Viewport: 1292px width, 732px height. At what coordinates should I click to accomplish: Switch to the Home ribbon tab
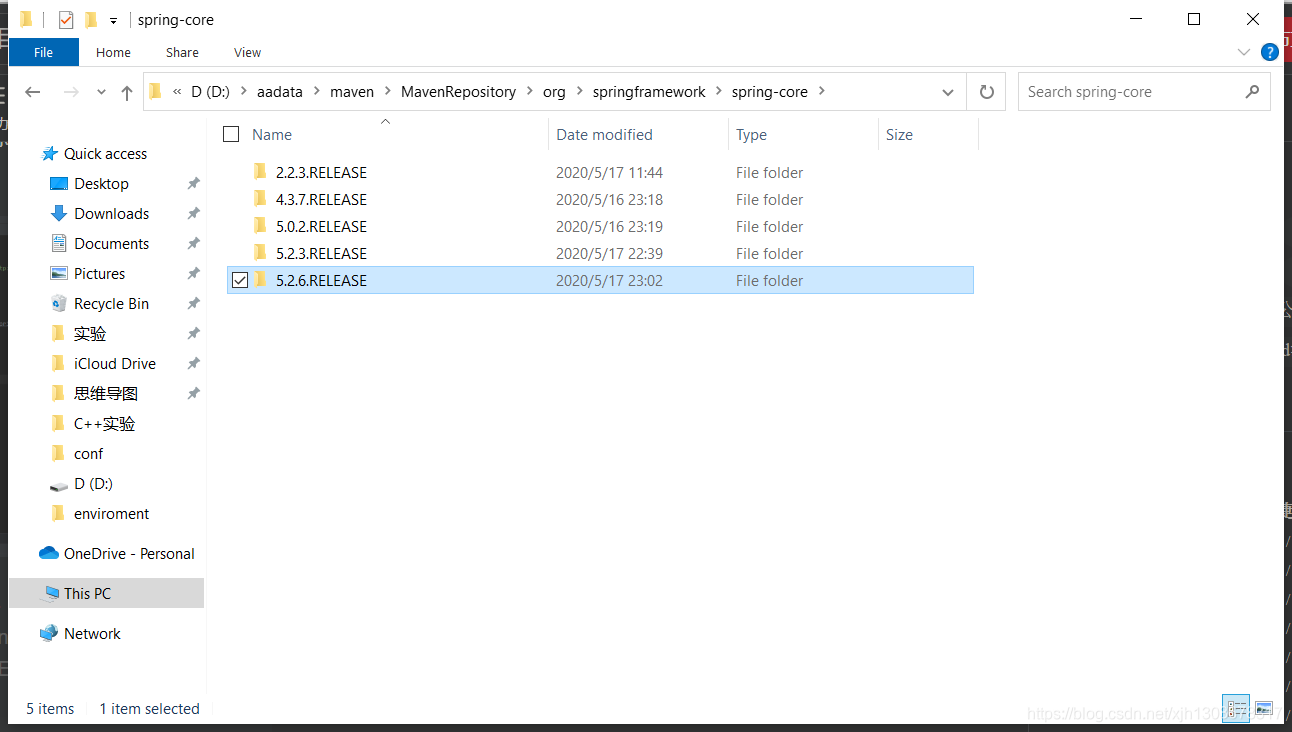[x=113, y=52]
